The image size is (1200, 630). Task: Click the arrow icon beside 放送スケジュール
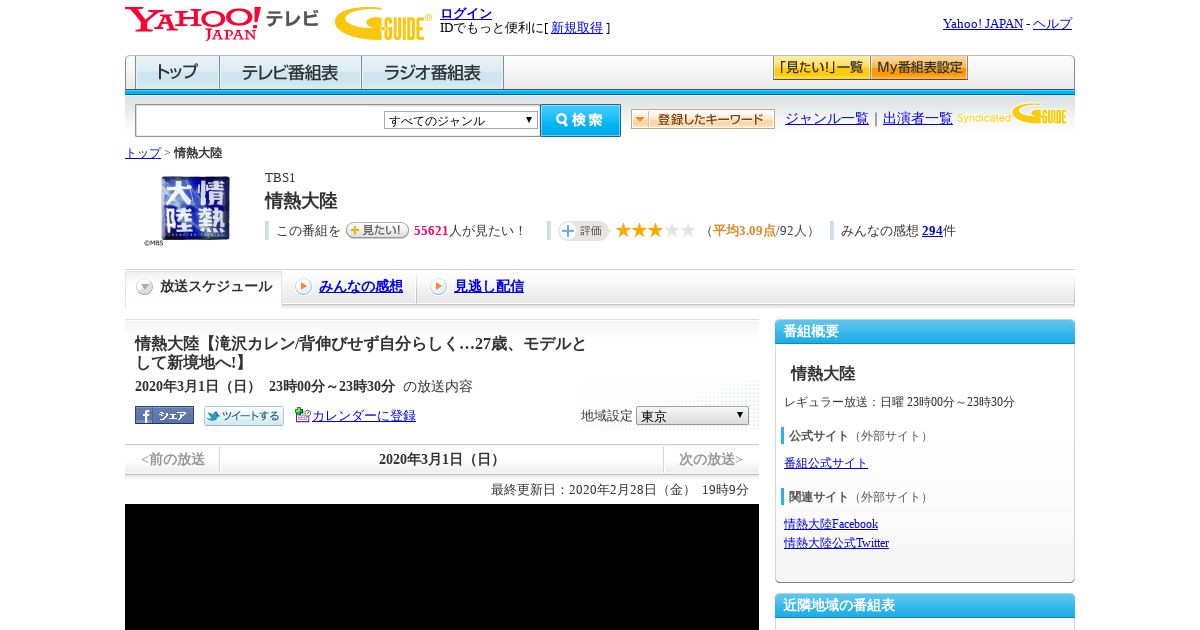click(x=145, y=287)
